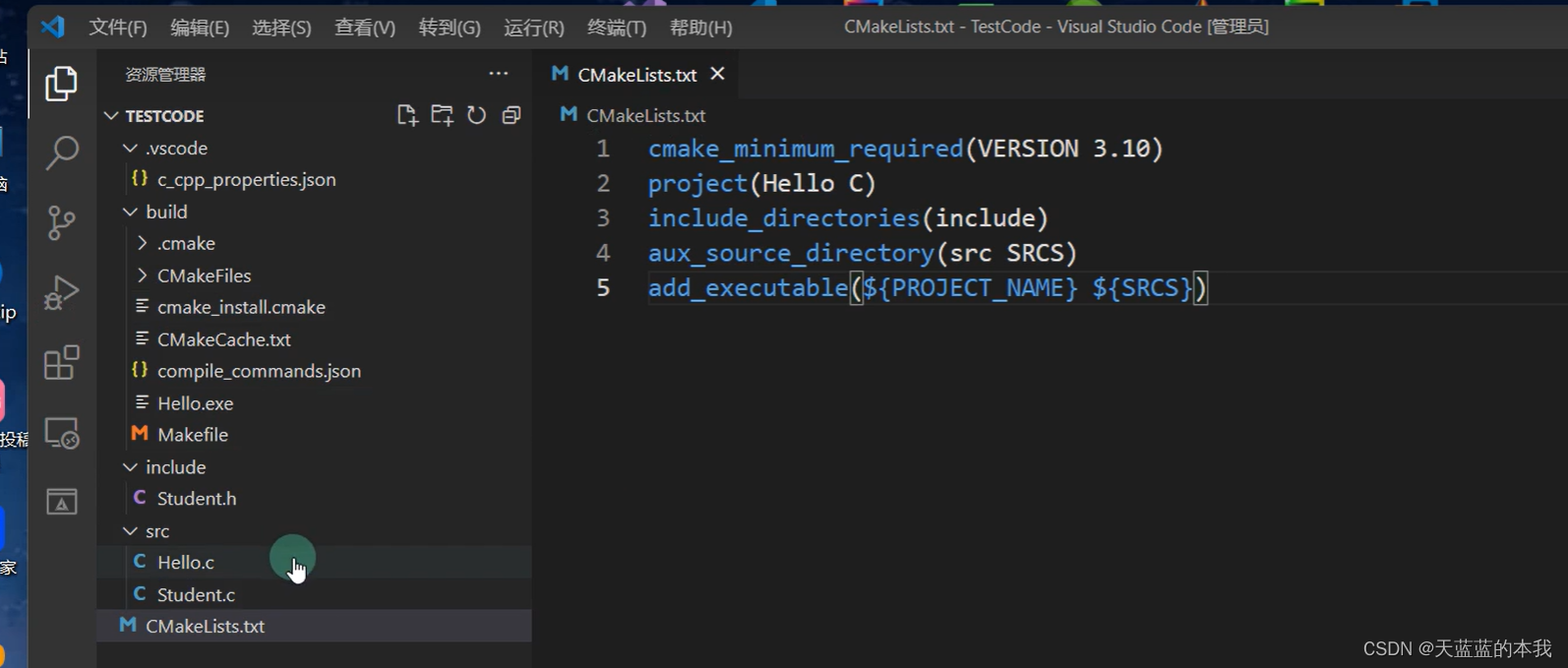Click the include_directories(include) line
The height and width of the screenshot is (668, 1568).
(848, 218)
